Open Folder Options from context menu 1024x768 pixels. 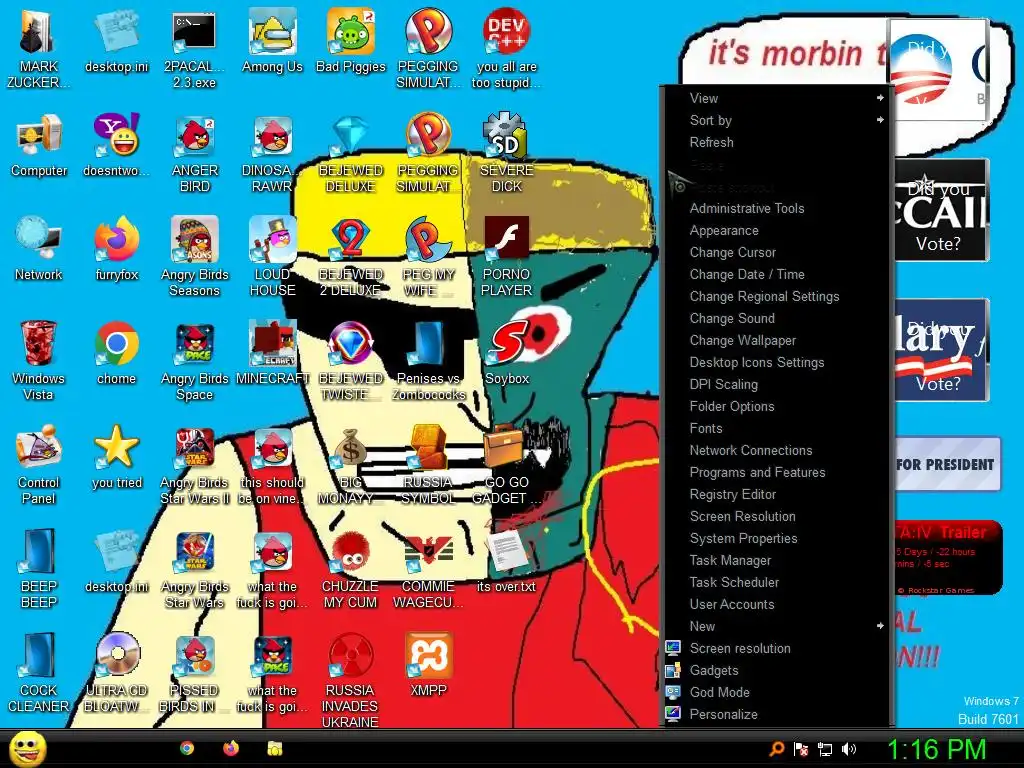(x=776, y=406)
